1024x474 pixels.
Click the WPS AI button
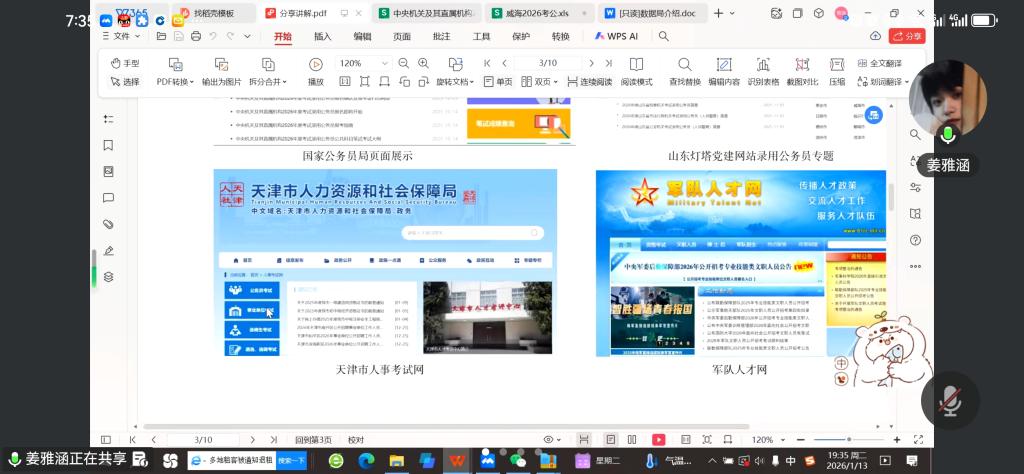coord(622,36)
